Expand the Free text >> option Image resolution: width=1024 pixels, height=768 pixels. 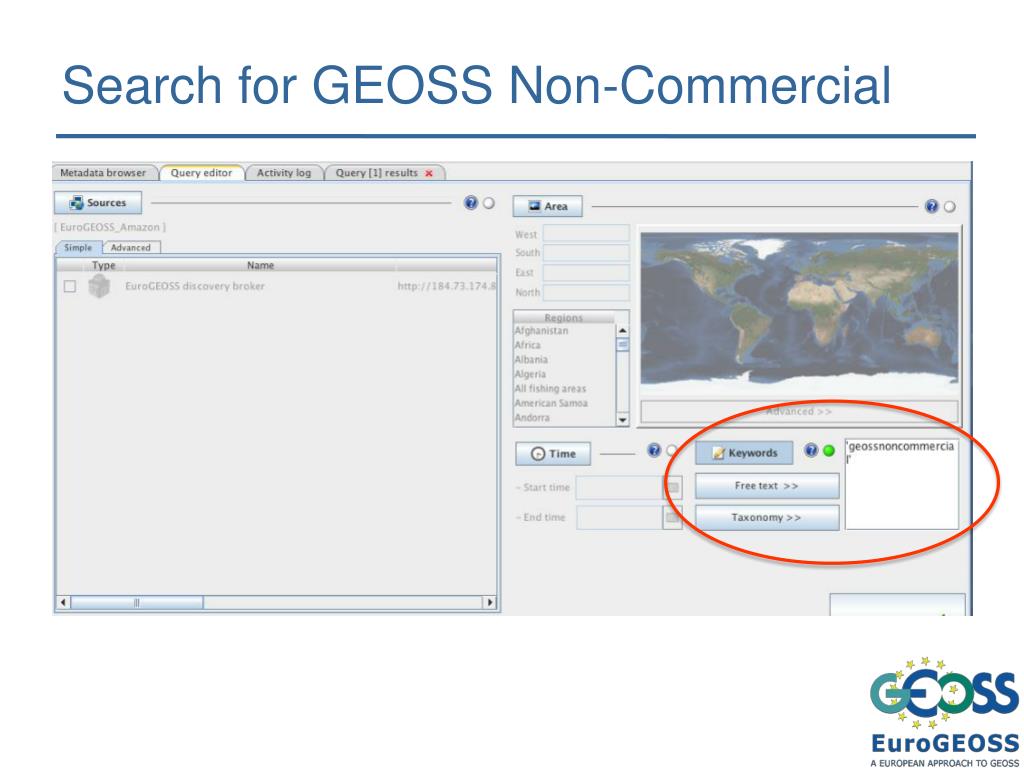[x=767, y=486]
